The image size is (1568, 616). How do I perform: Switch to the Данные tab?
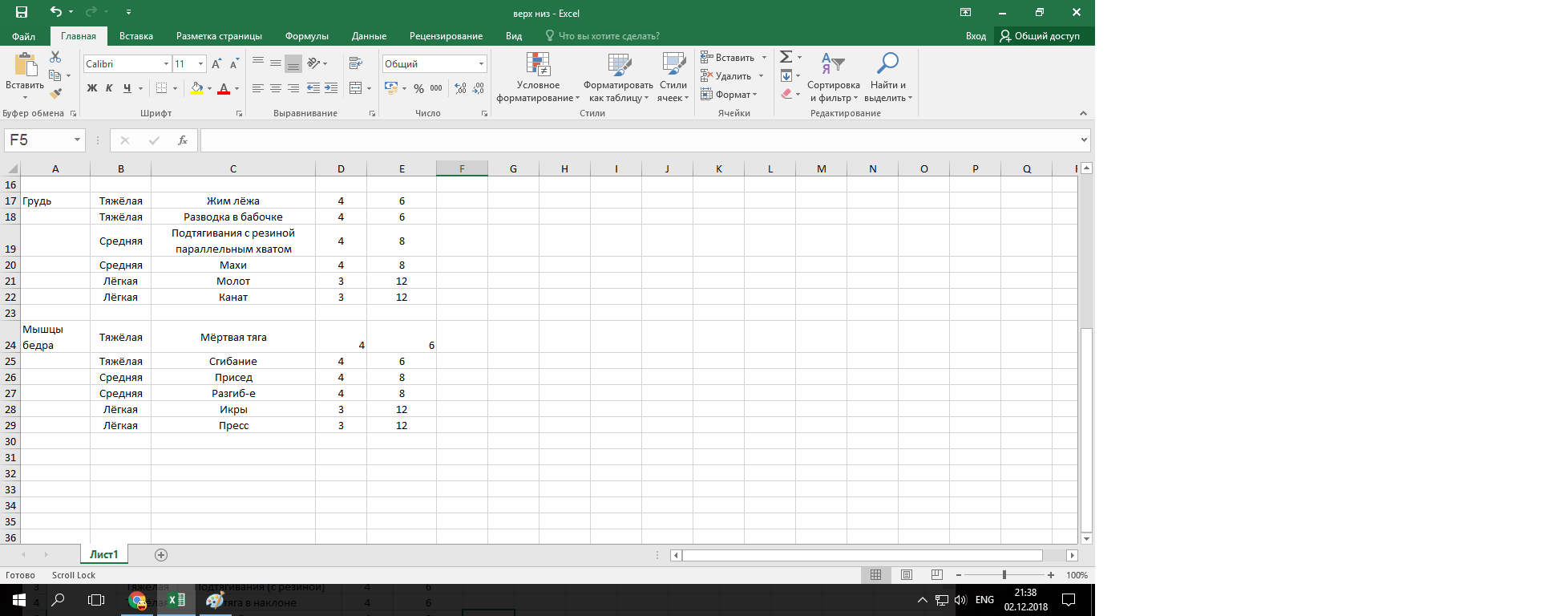coord(369,36)
